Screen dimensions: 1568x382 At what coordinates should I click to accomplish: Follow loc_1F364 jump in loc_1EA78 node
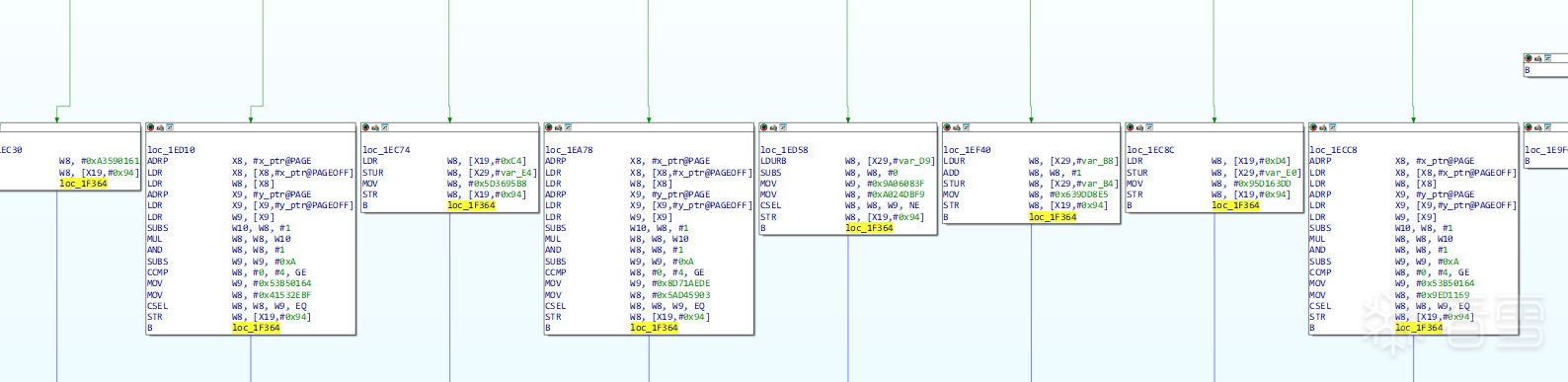654,328
